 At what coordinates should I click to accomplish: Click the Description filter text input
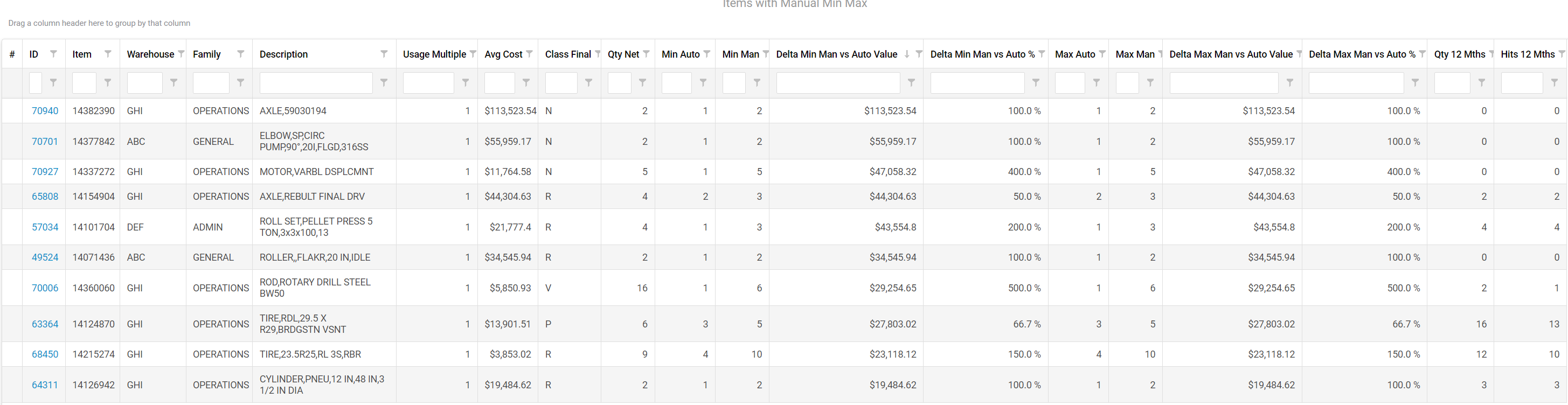tap(315, 83)
